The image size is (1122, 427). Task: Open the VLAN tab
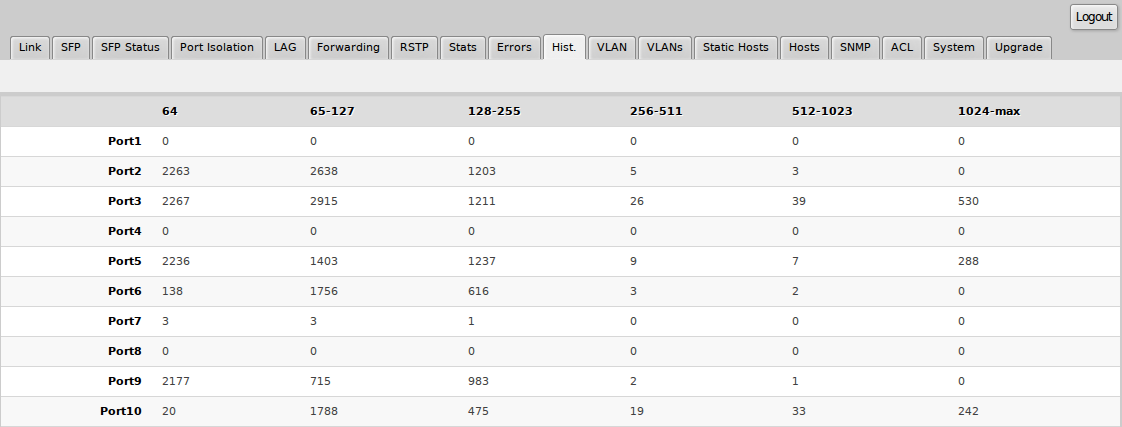tap(611, 48)
